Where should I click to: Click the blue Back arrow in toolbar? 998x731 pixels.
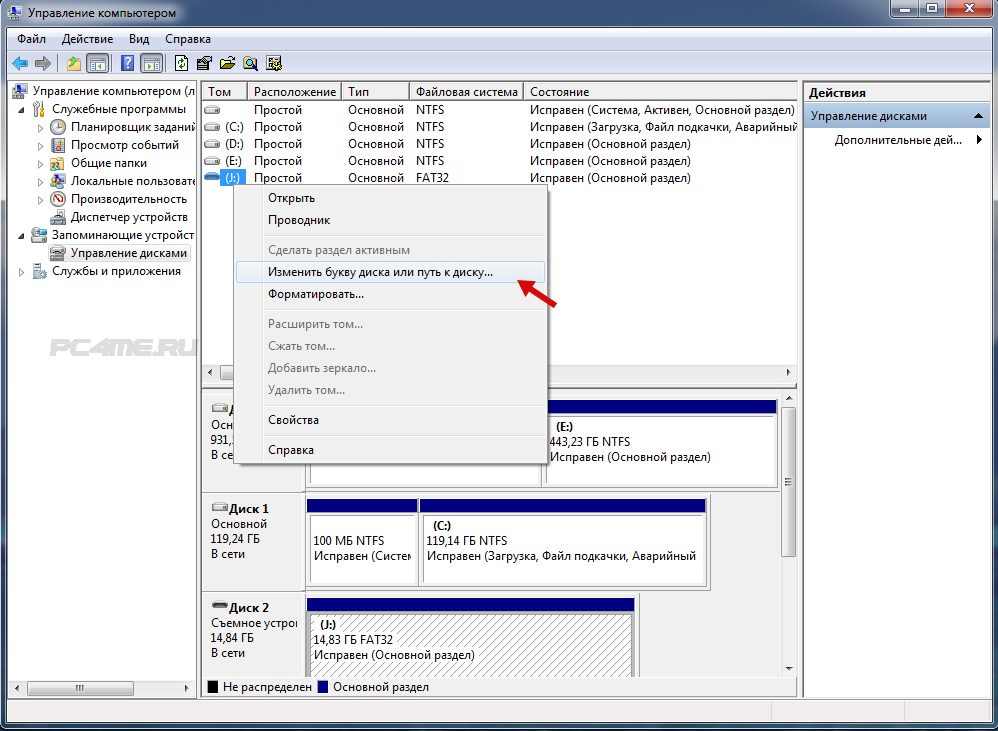click(20, 64)
